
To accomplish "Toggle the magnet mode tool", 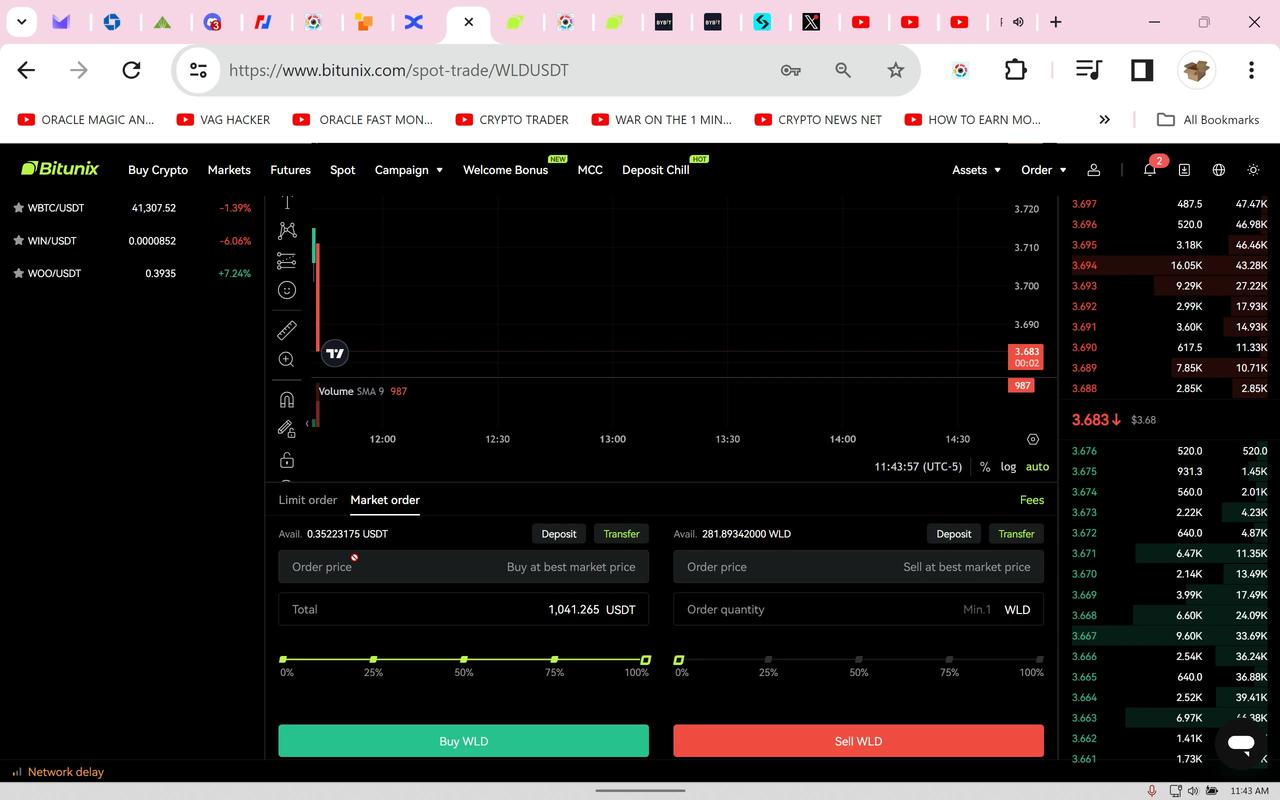I will tap(287, 399).
